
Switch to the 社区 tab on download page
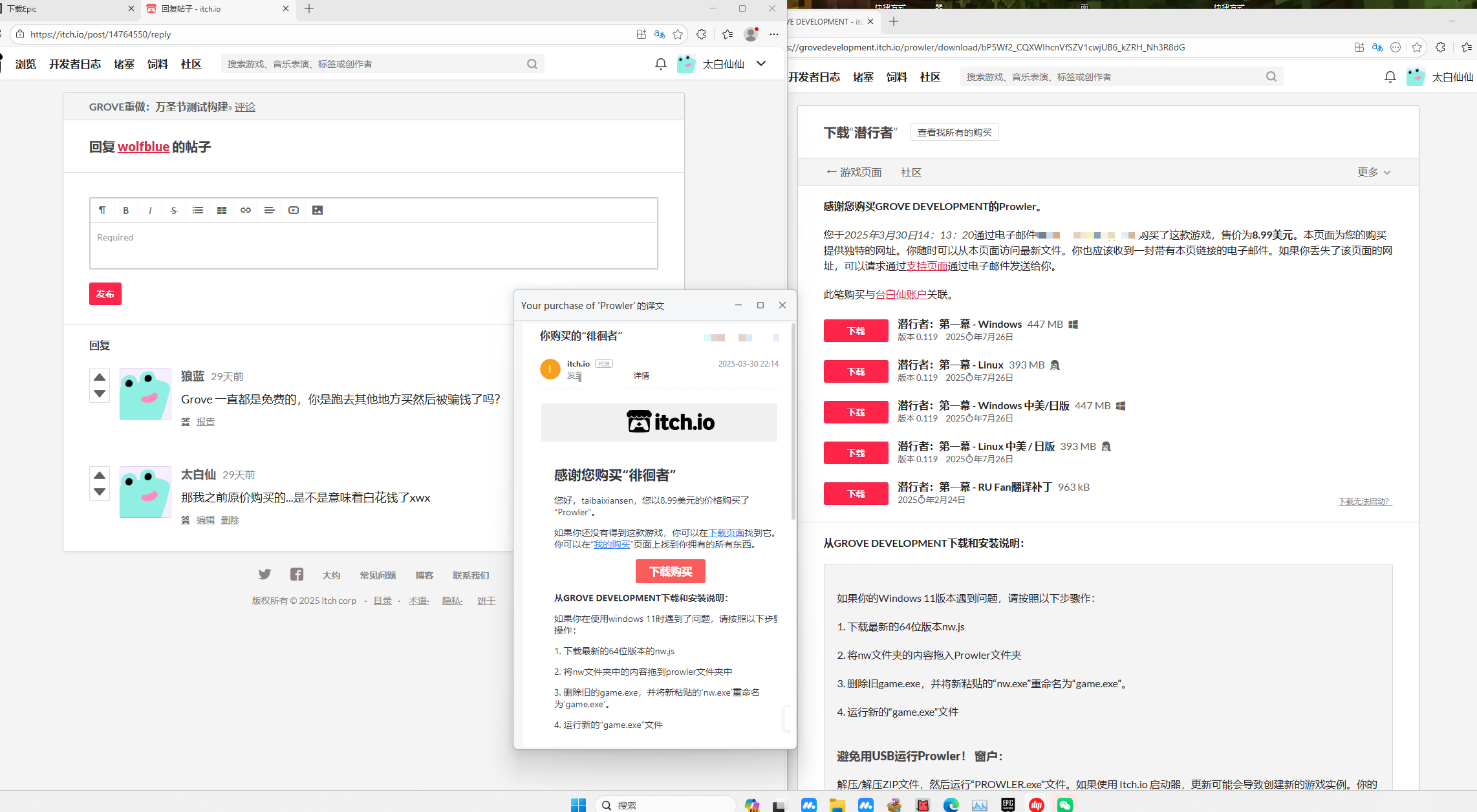(x=911, y=172)
